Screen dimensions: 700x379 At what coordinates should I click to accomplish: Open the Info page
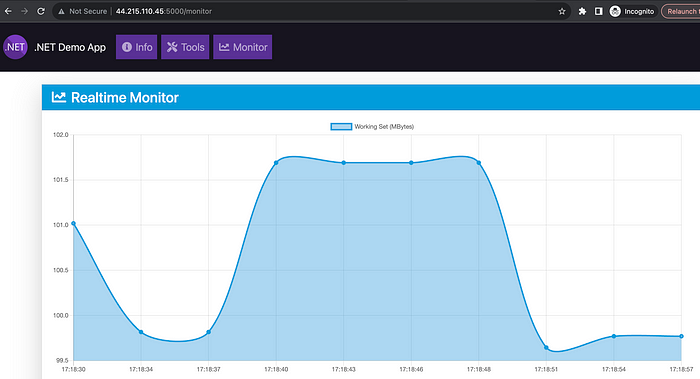coord(137,47)
